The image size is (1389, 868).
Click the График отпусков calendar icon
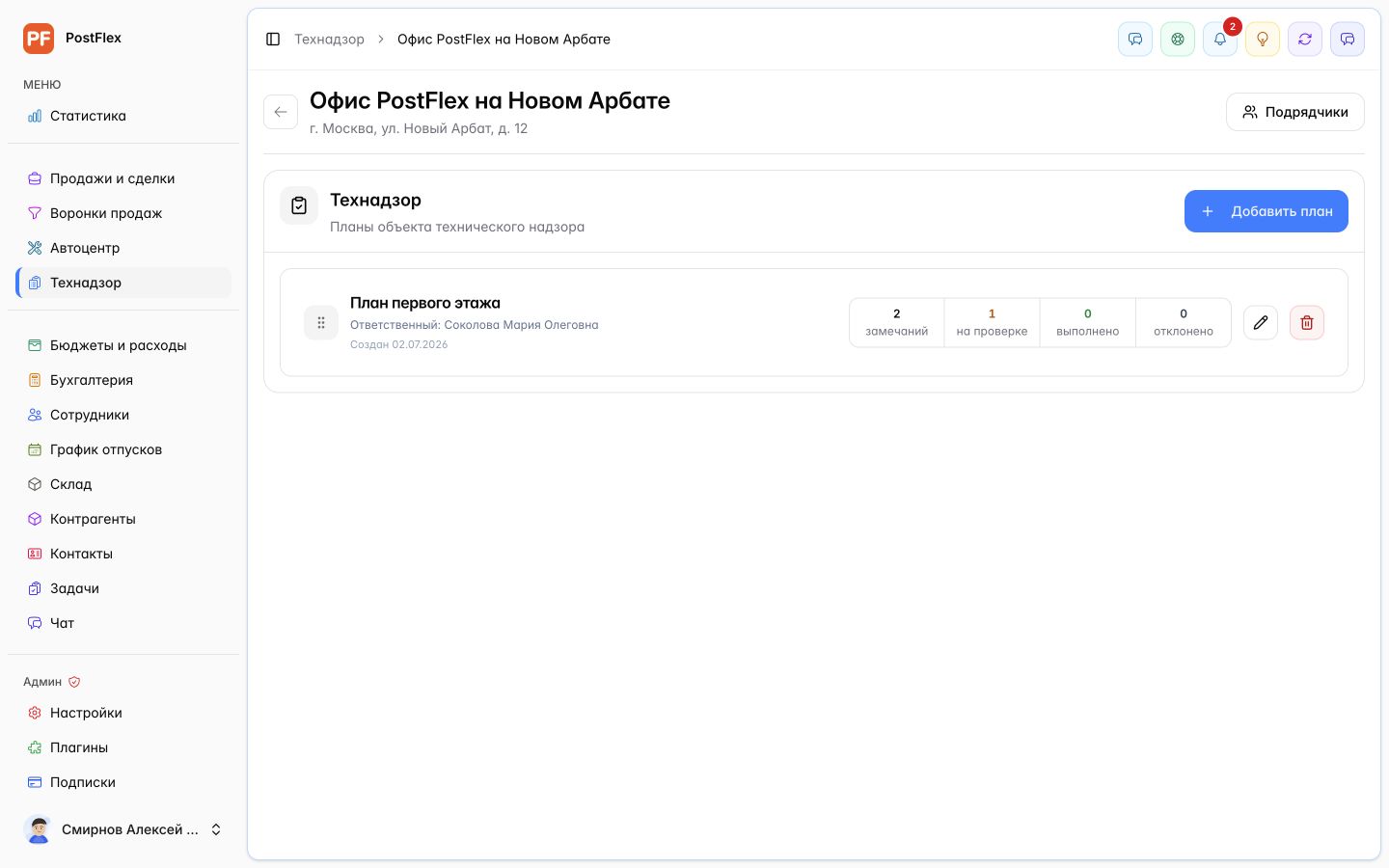click(35, 449)
